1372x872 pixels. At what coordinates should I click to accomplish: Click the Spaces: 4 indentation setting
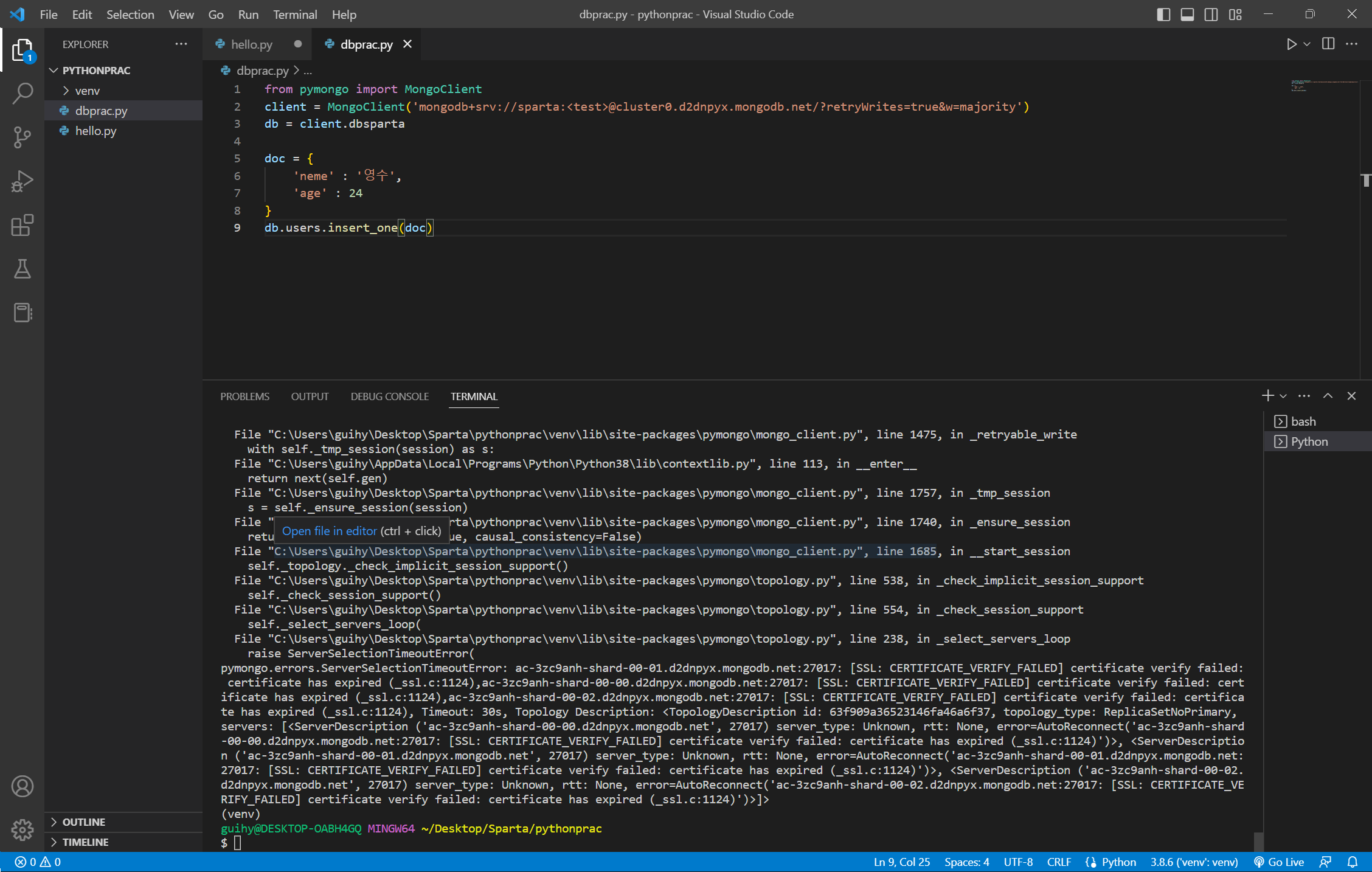click(x=967, y=862)
